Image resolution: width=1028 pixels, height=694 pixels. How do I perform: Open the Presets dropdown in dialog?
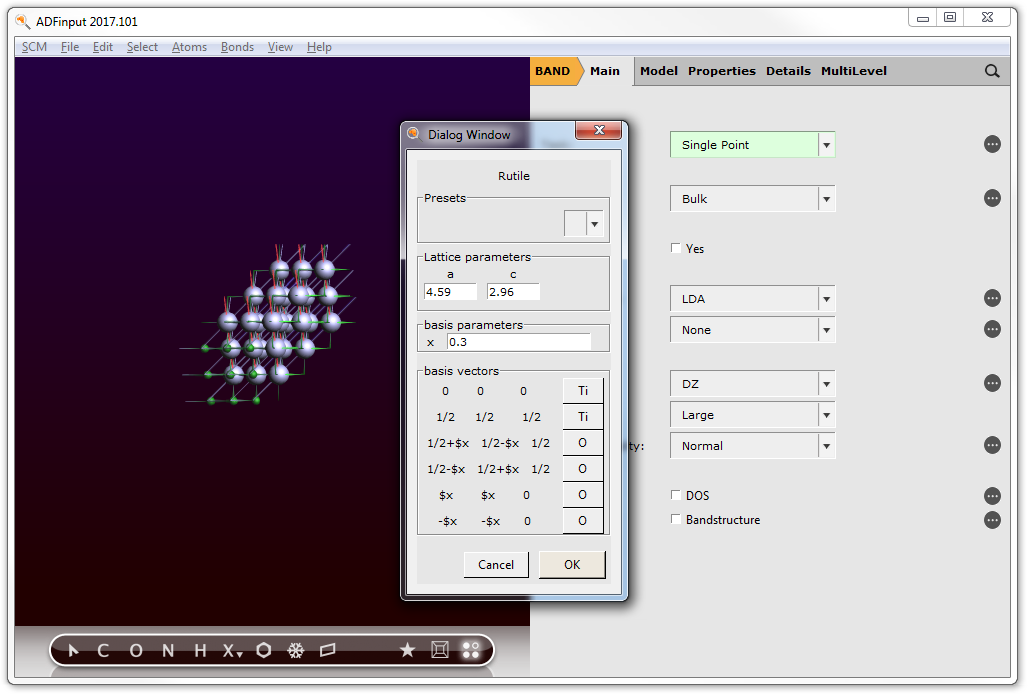(594, 224)
